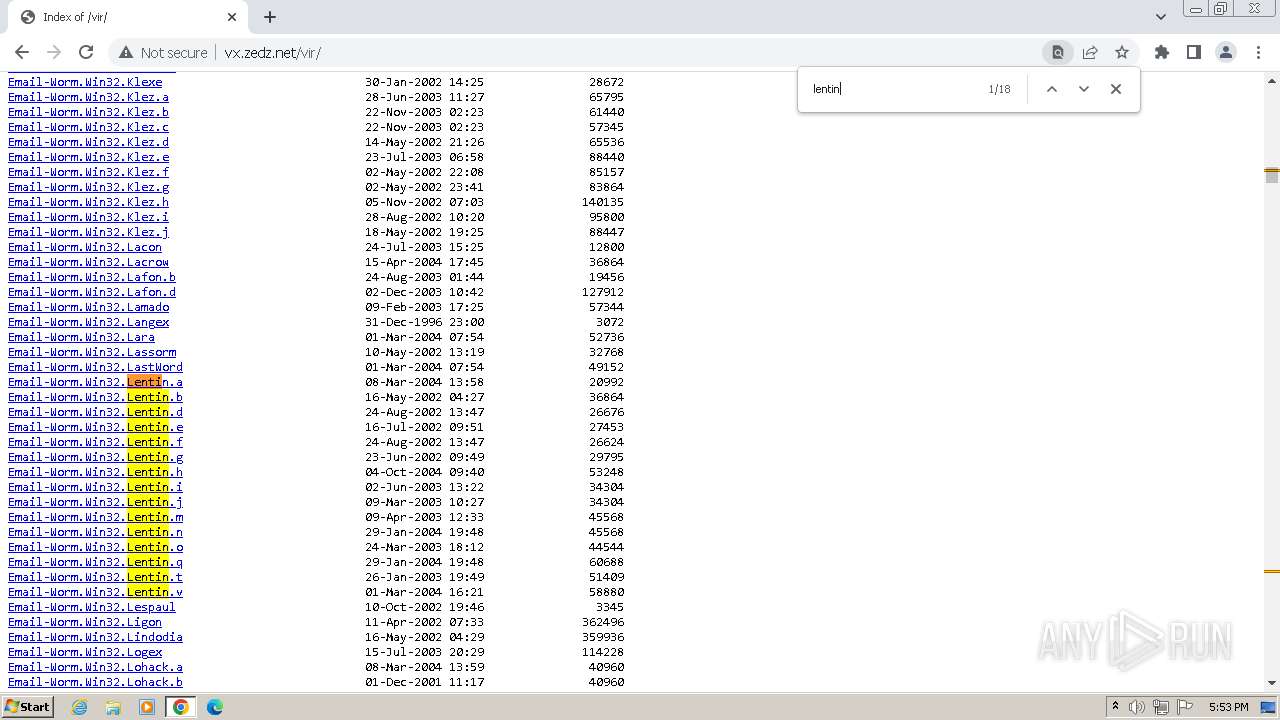
Task: Go forward to the next page
Action: (54, 52)
